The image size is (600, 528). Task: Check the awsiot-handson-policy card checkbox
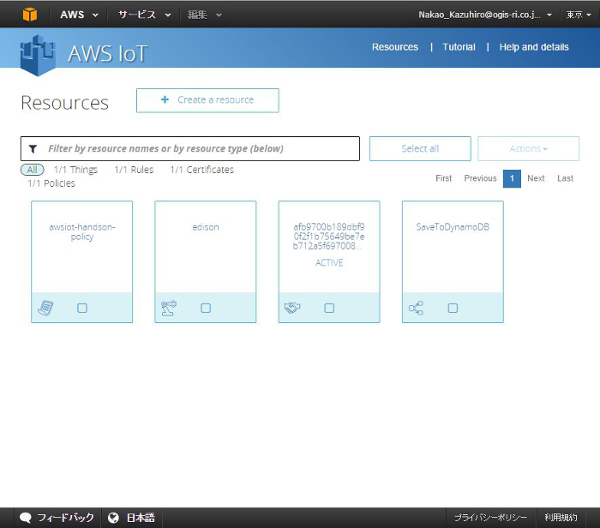click(x=82, y=308)
